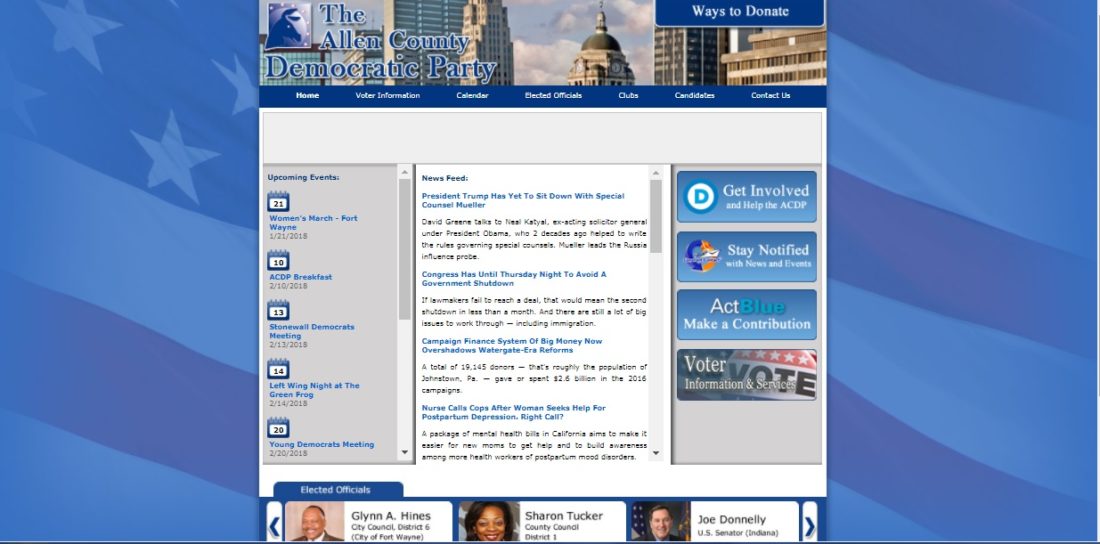Click Get Involved and Help the ACDP banner

point(746,197)
